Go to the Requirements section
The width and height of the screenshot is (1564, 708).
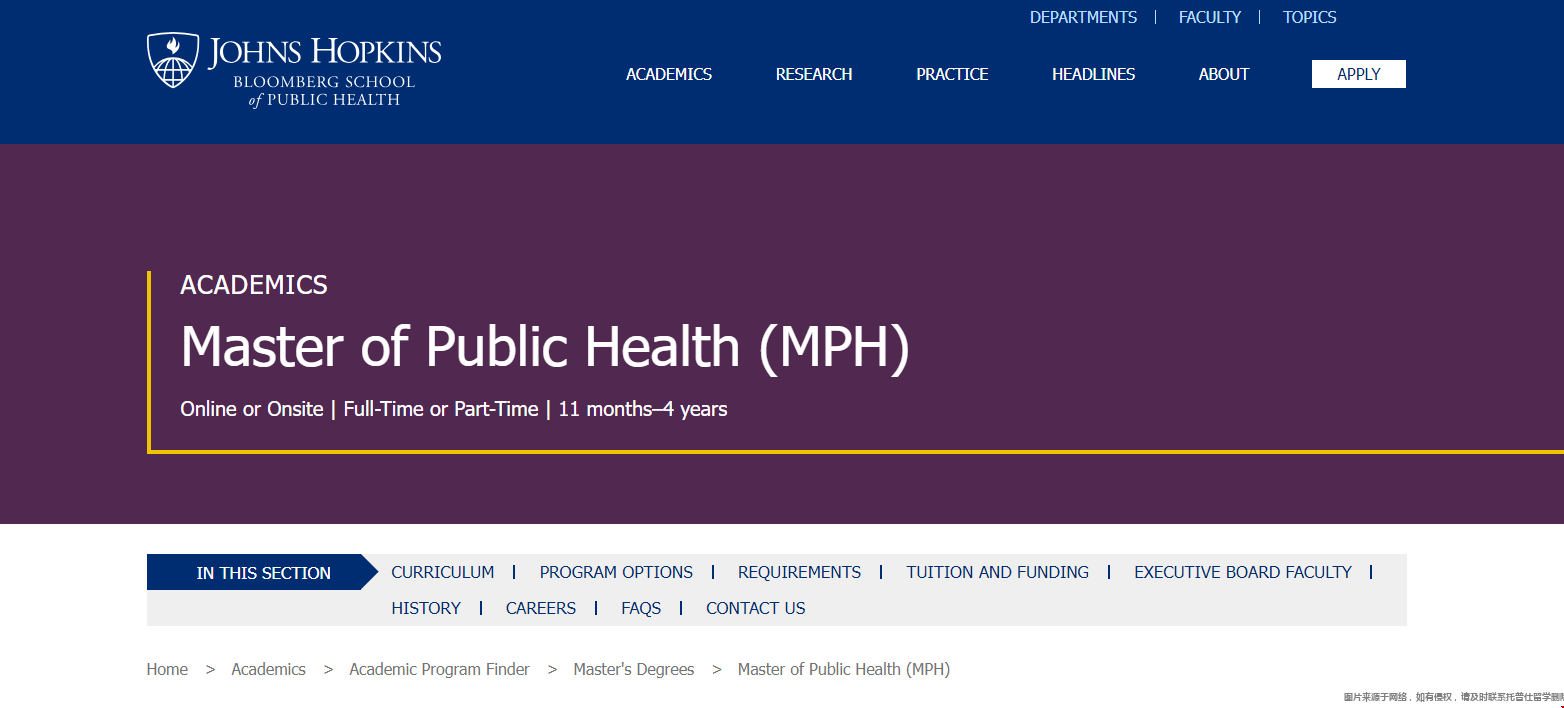(x=799, y=572)
